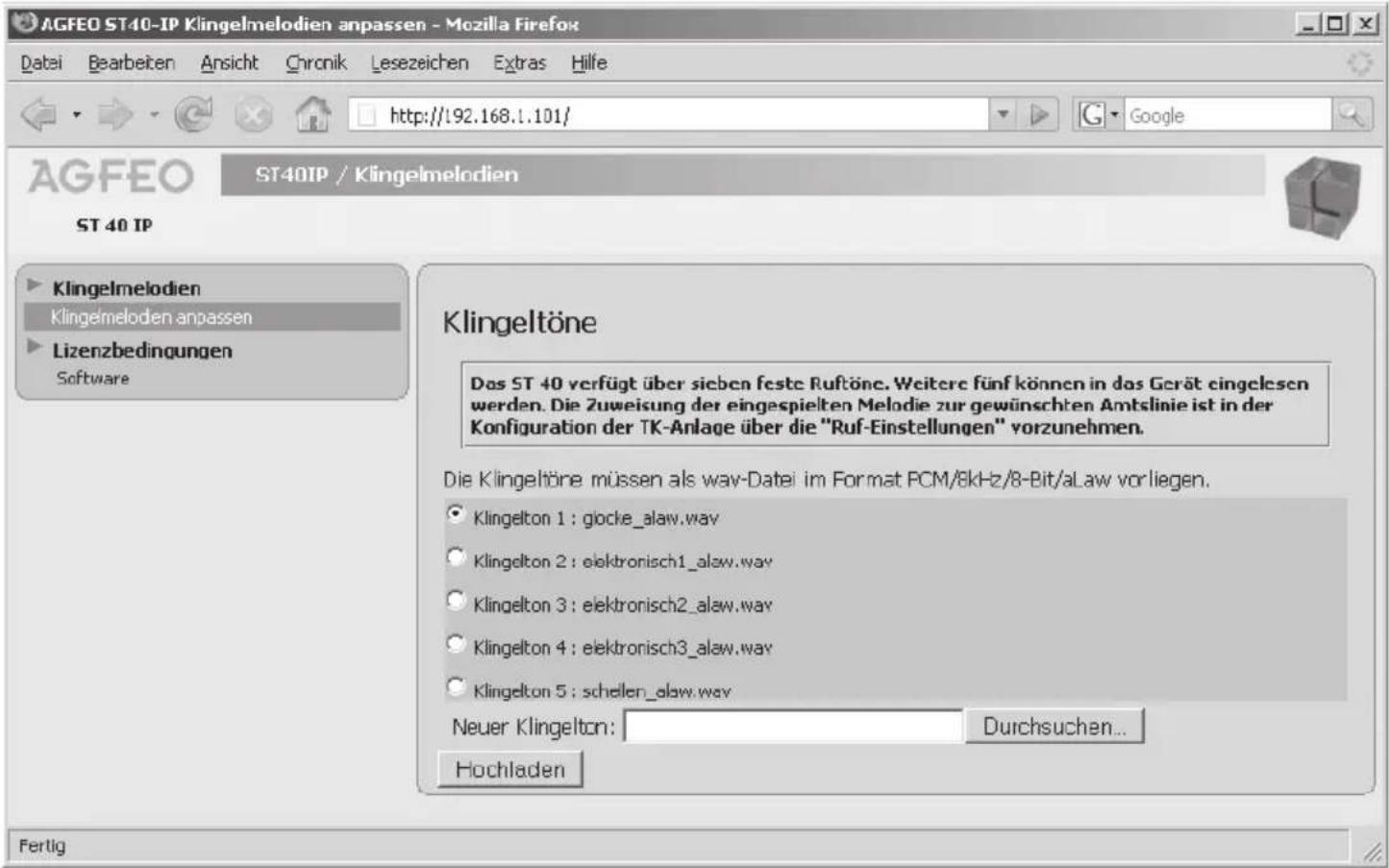This screenshot has height=868, width=1389.
Task: Click the page icon in address bar
Action: pyautogui.click(x=365, y=115)
